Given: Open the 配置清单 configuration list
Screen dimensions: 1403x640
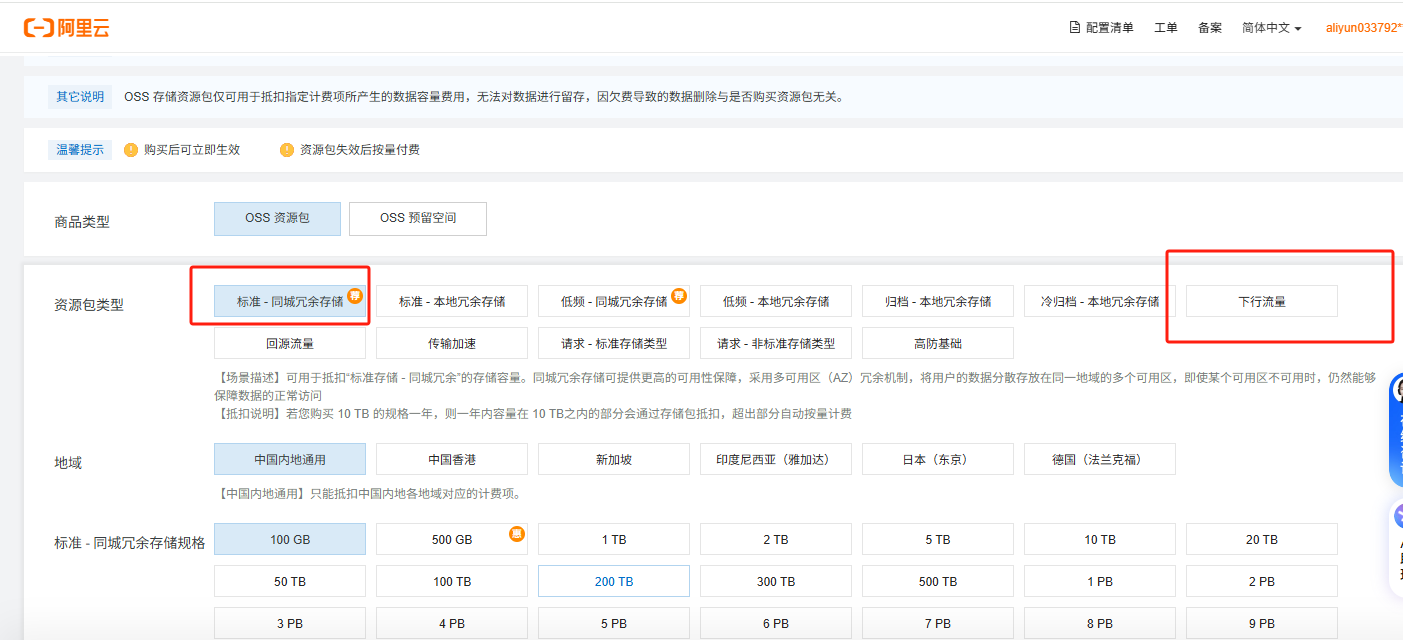Looking at the screenshot, I should click(1101, 28).
